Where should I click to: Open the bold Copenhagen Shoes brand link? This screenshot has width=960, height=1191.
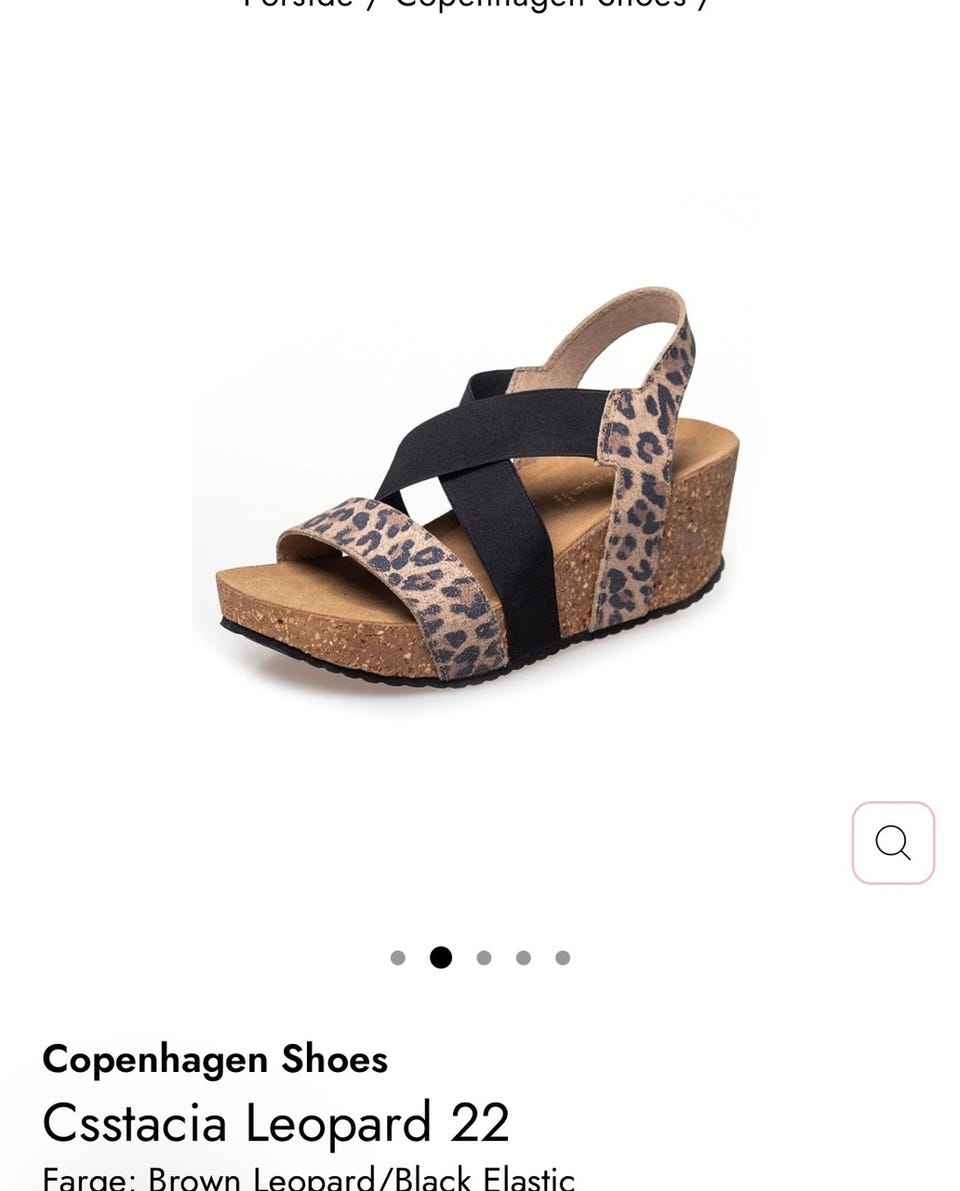pos(215,1060)
